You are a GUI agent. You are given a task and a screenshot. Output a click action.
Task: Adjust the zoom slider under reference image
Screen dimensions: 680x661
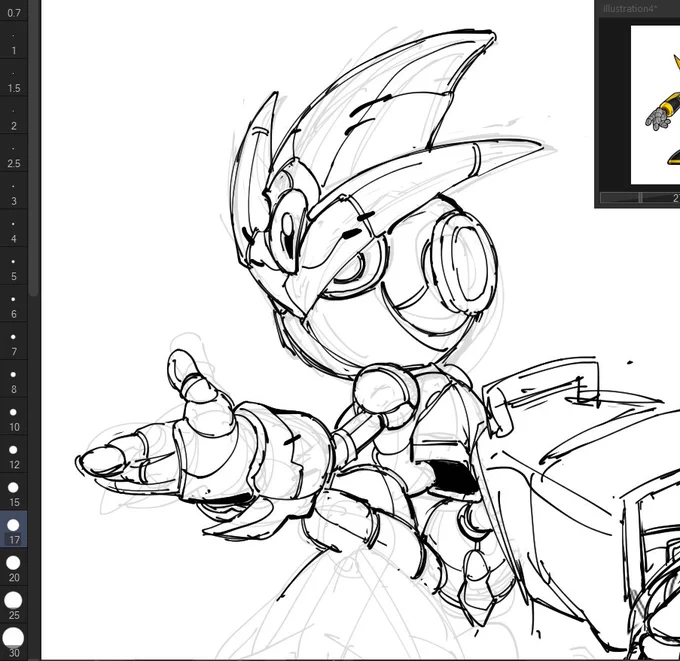coord(640,198)
